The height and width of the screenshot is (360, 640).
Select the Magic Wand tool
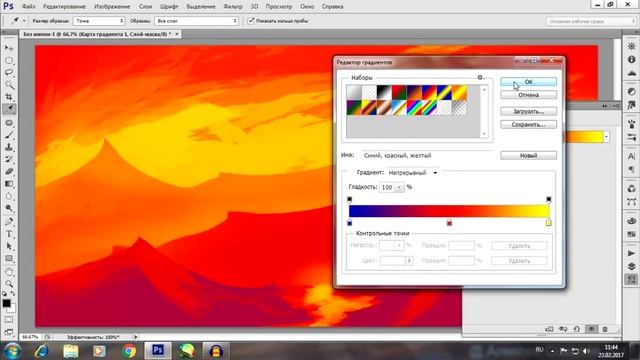(x=9, y=85)
